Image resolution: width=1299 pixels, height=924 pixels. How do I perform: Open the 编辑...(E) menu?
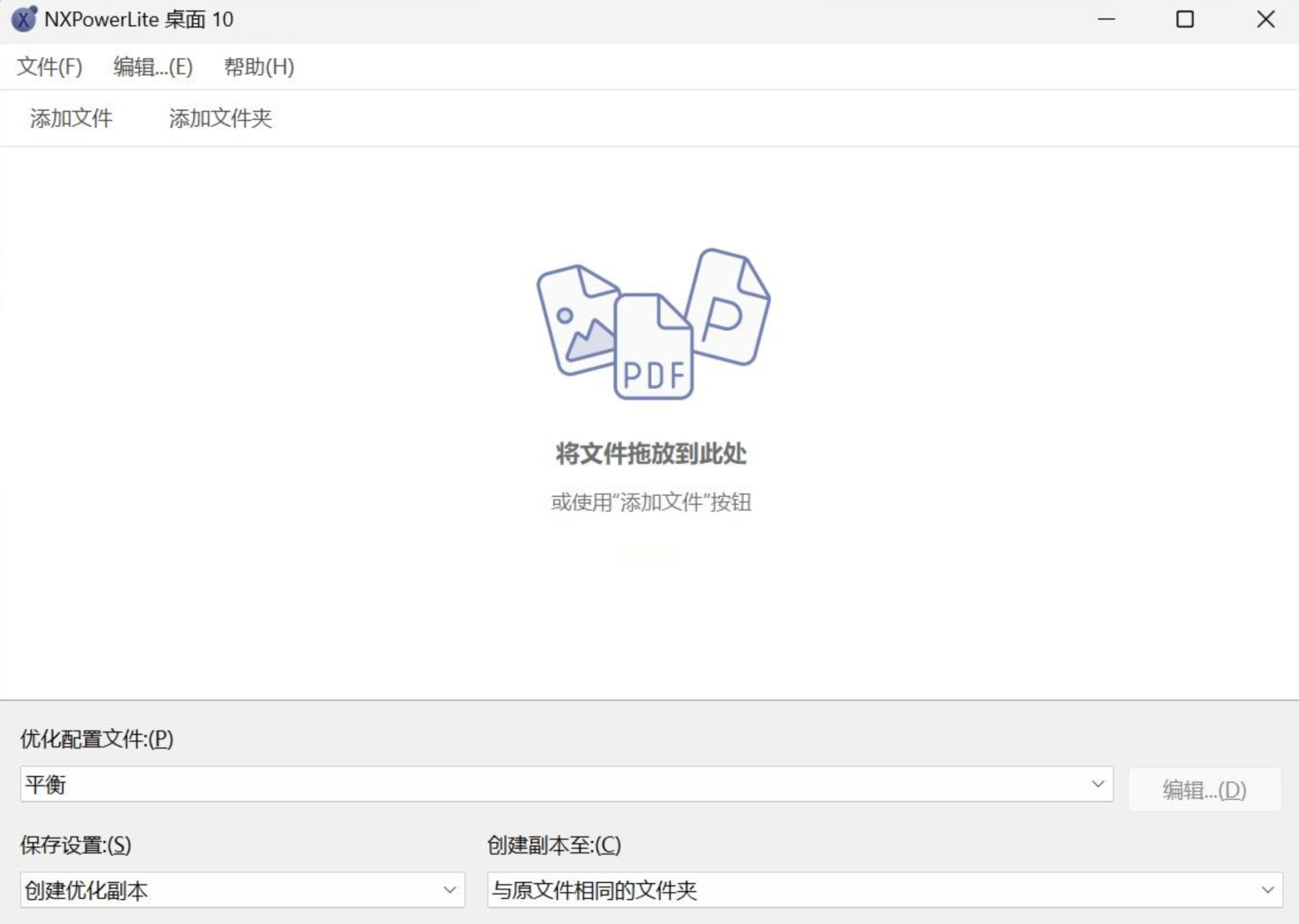(153, 67)
